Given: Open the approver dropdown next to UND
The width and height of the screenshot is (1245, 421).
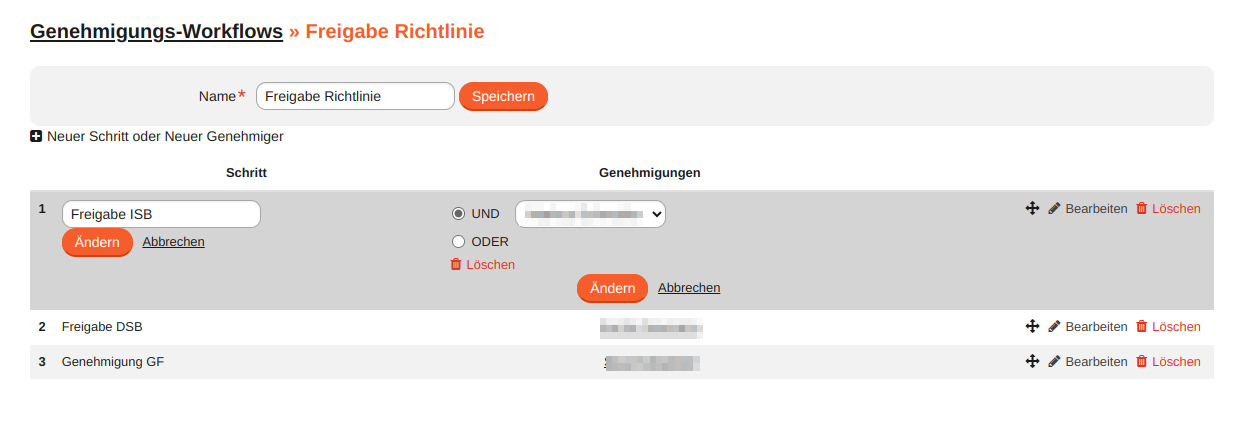Looking at the screenshot, I should (x=590, y=214).
